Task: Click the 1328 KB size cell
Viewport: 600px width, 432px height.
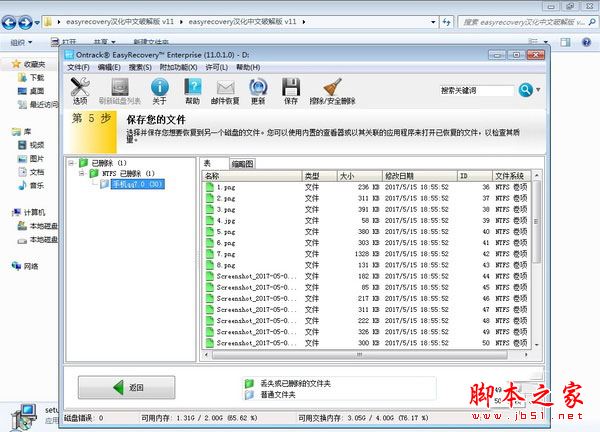Action: click(x=367, y=254)
